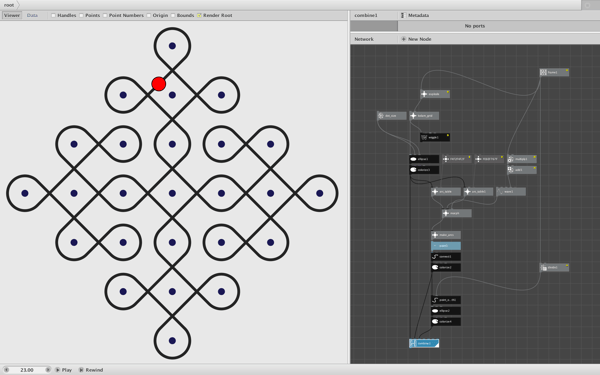
Task: Decrease frame number with left arrow
Action: pyautogui.click(x=6, y=370)
